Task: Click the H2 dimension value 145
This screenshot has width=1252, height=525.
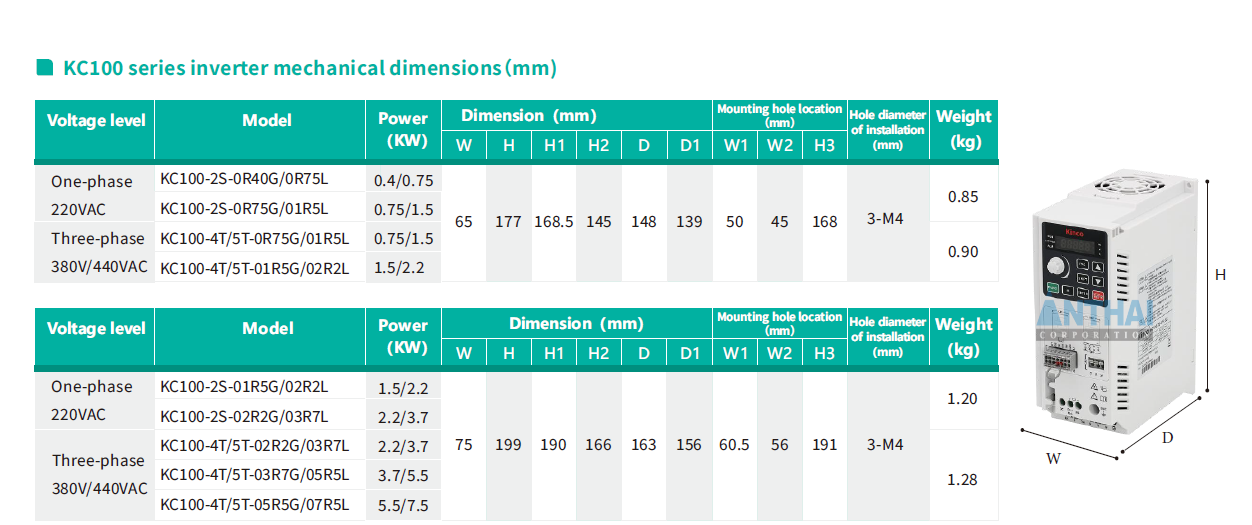Action: click(x=599, y=222)
